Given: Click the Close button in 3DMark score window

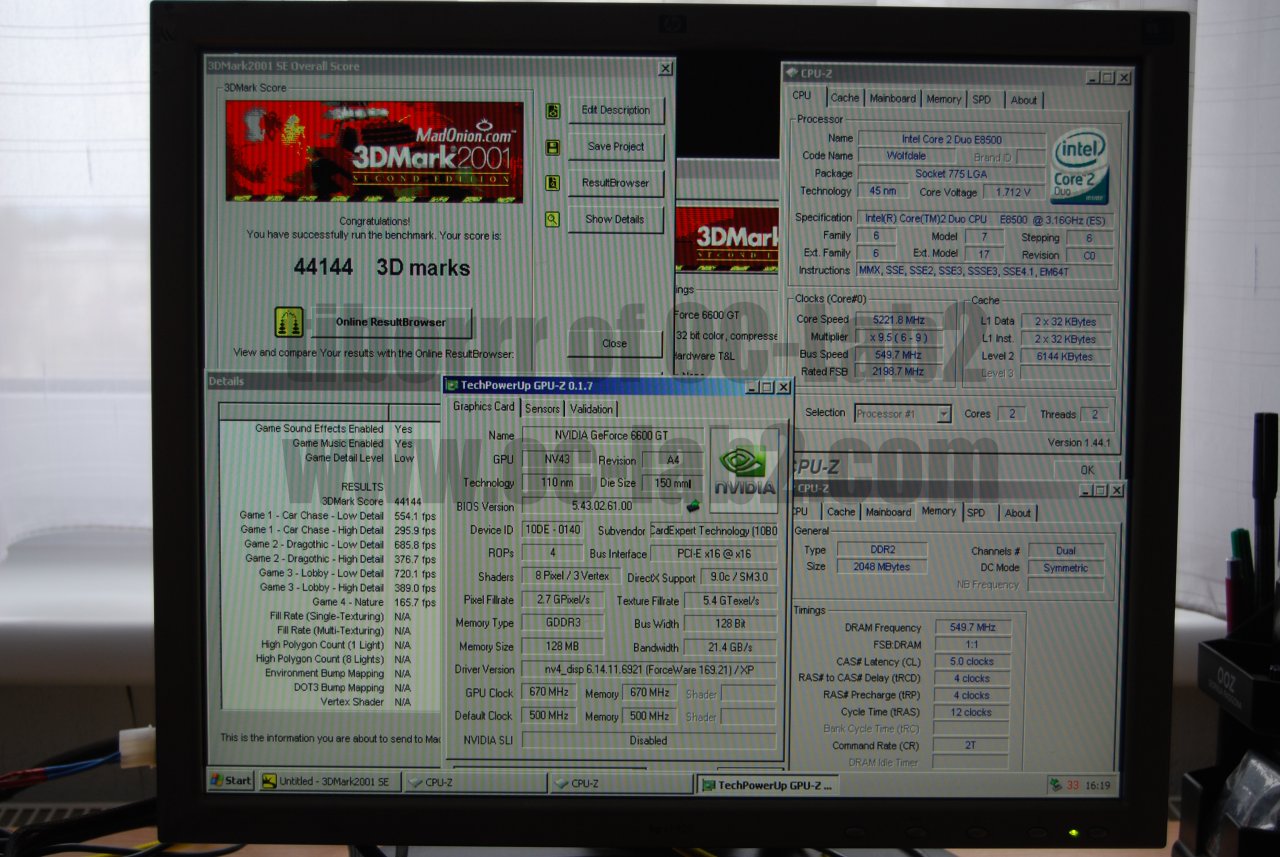Looking at the screenshot, I should pyautogui.click(x=615, y=343).
